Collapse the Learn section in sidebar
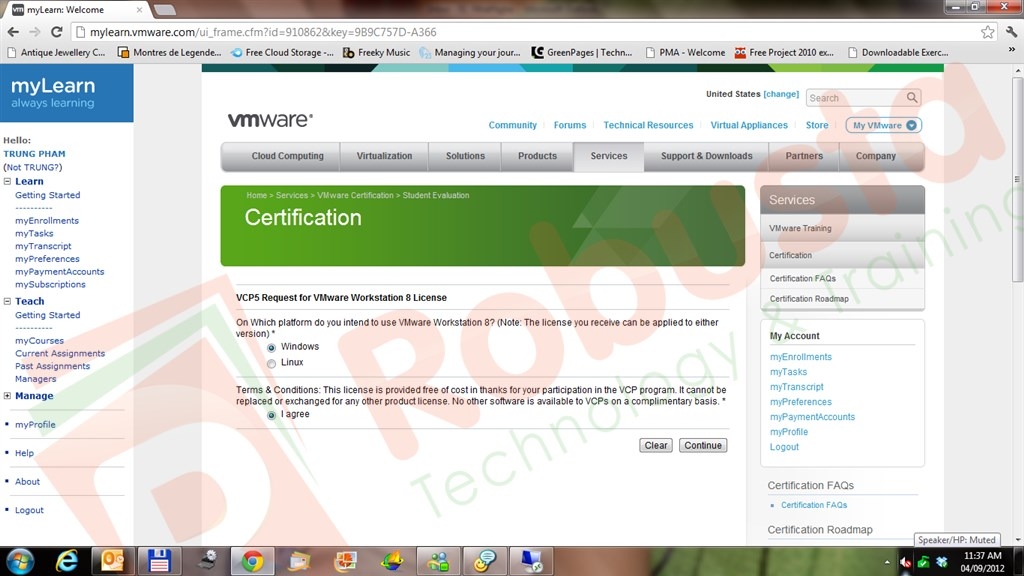 pos(7,181)
